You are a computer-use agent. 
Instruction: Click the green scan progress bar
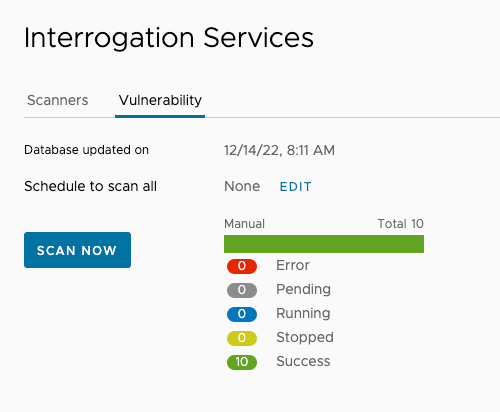coord(324,244)
